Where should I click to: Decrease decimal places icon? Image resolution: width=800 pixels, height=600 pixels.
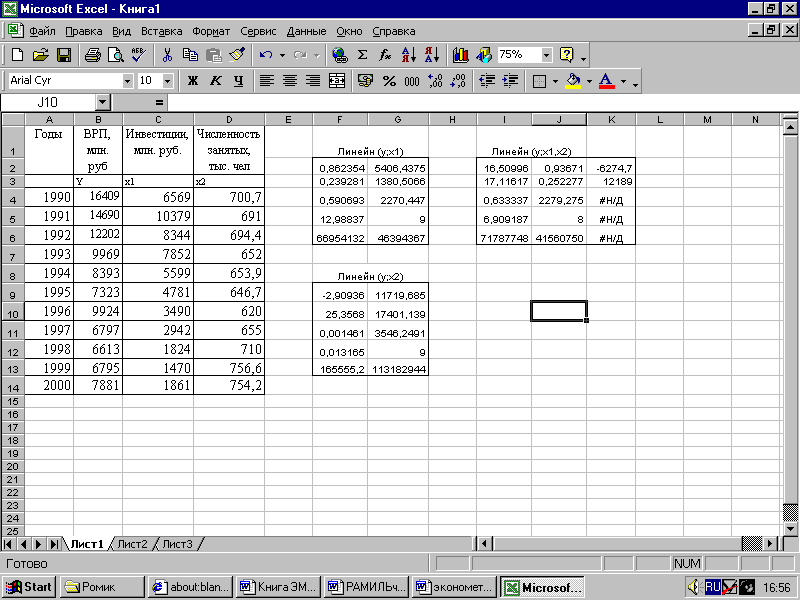point(458,81)
